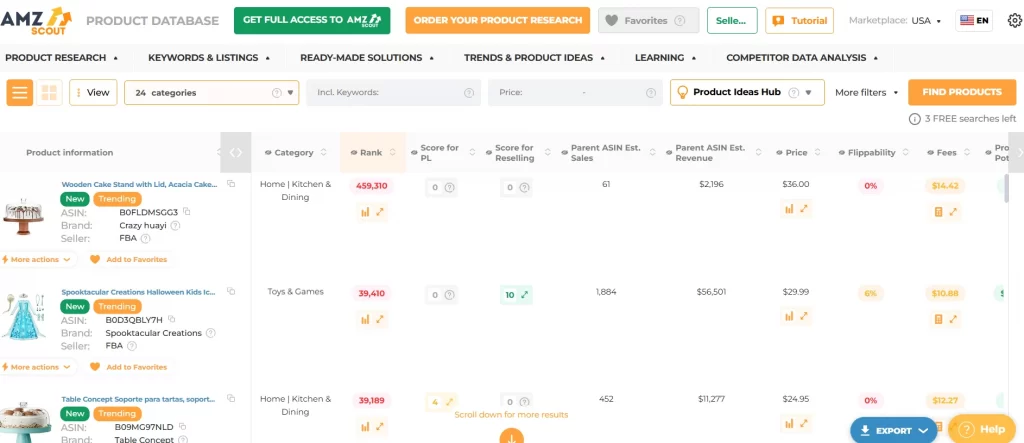This screenshot has height=443, width=1024.
Task: Add Wooden Cake Stand to Favorites
Action: (129, 259)
